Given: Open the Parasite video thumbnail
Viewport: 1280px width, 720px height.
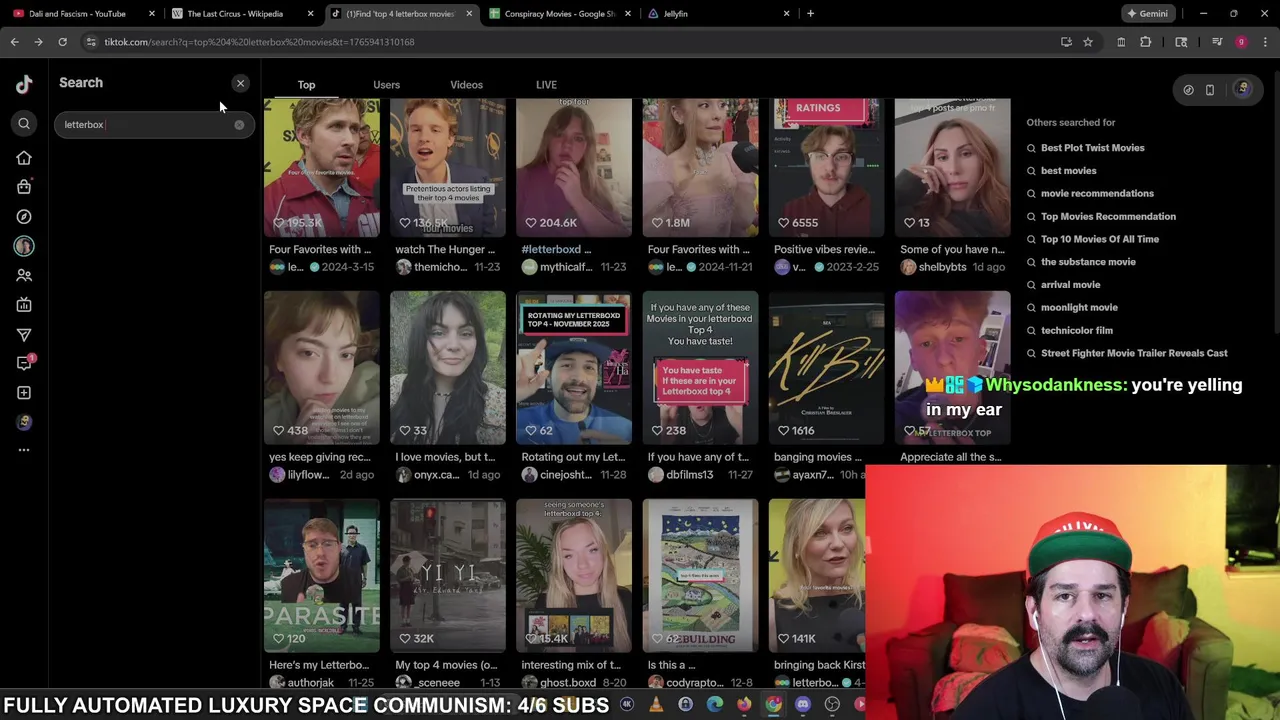Looking at the screenshot, I should click(x=322, y=575).
